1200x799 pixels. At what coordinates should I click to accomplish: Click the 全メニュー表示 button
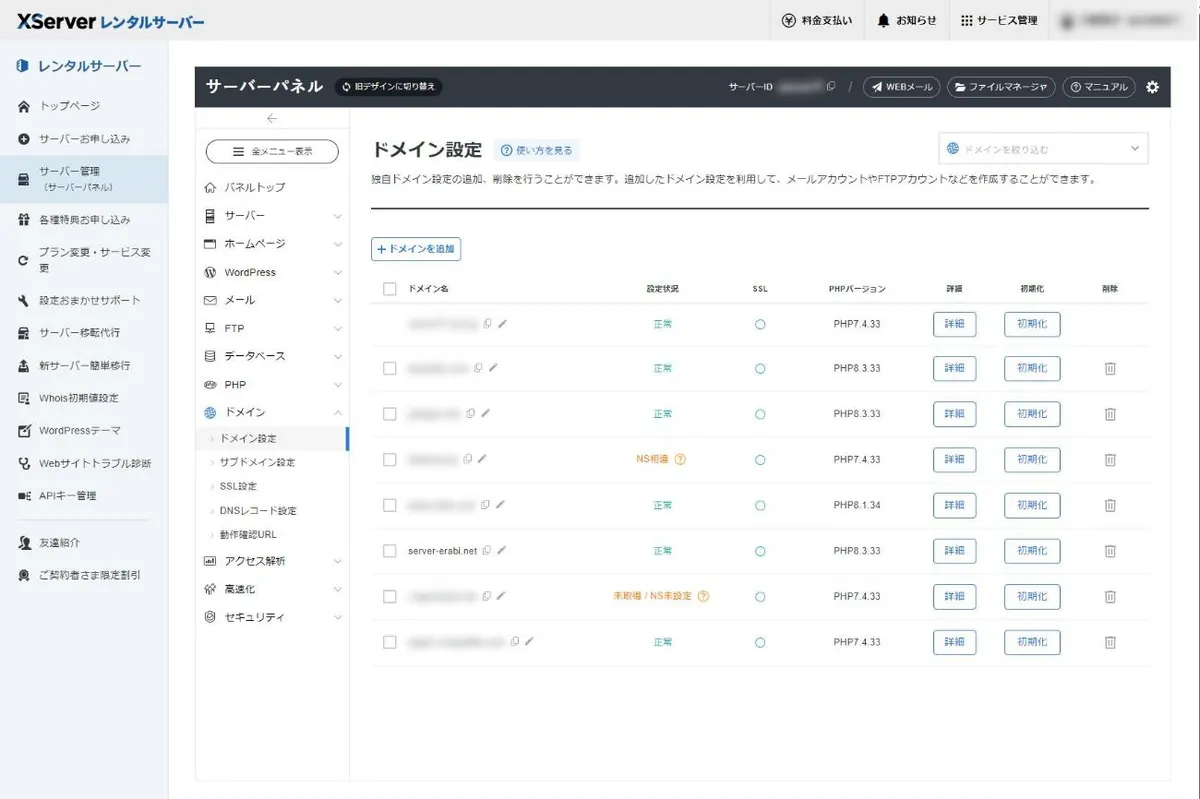click(x=272, y=151)
